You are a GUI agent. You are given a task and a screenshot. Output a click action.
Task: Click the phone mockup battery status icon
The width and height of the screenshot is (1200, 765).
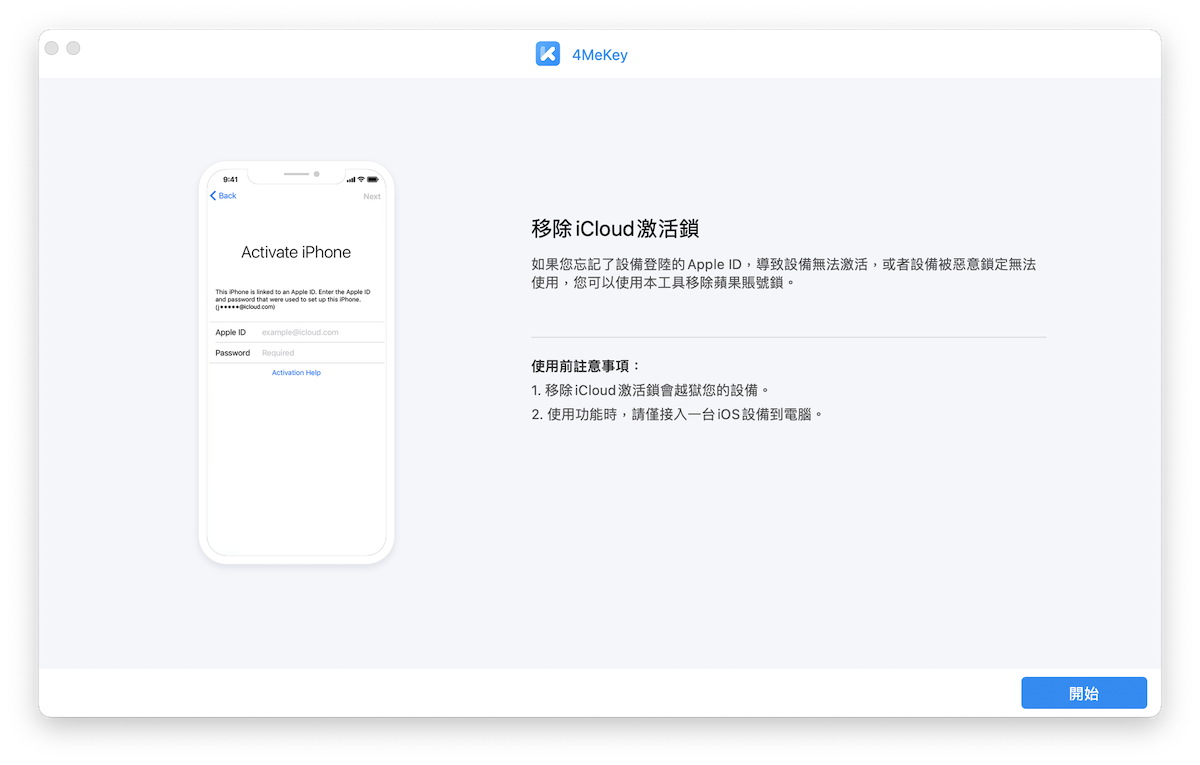pyautogui.click(x=374, y=179)
